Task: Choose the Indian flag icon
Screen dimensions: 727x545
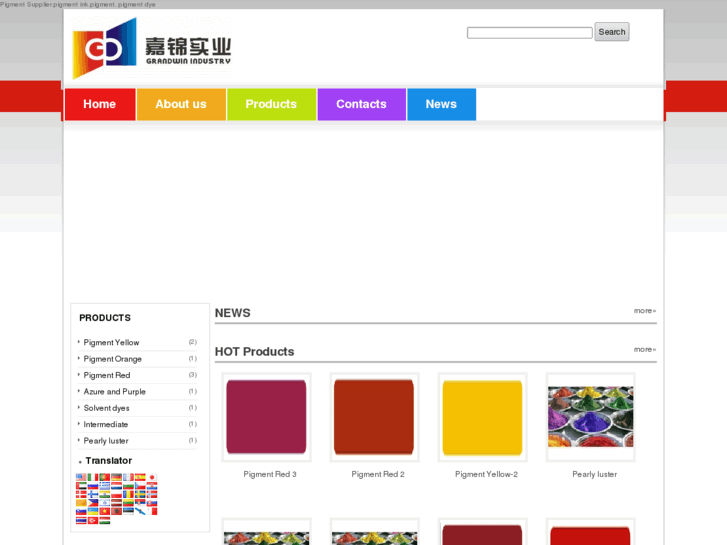Action: coord(105,494)
